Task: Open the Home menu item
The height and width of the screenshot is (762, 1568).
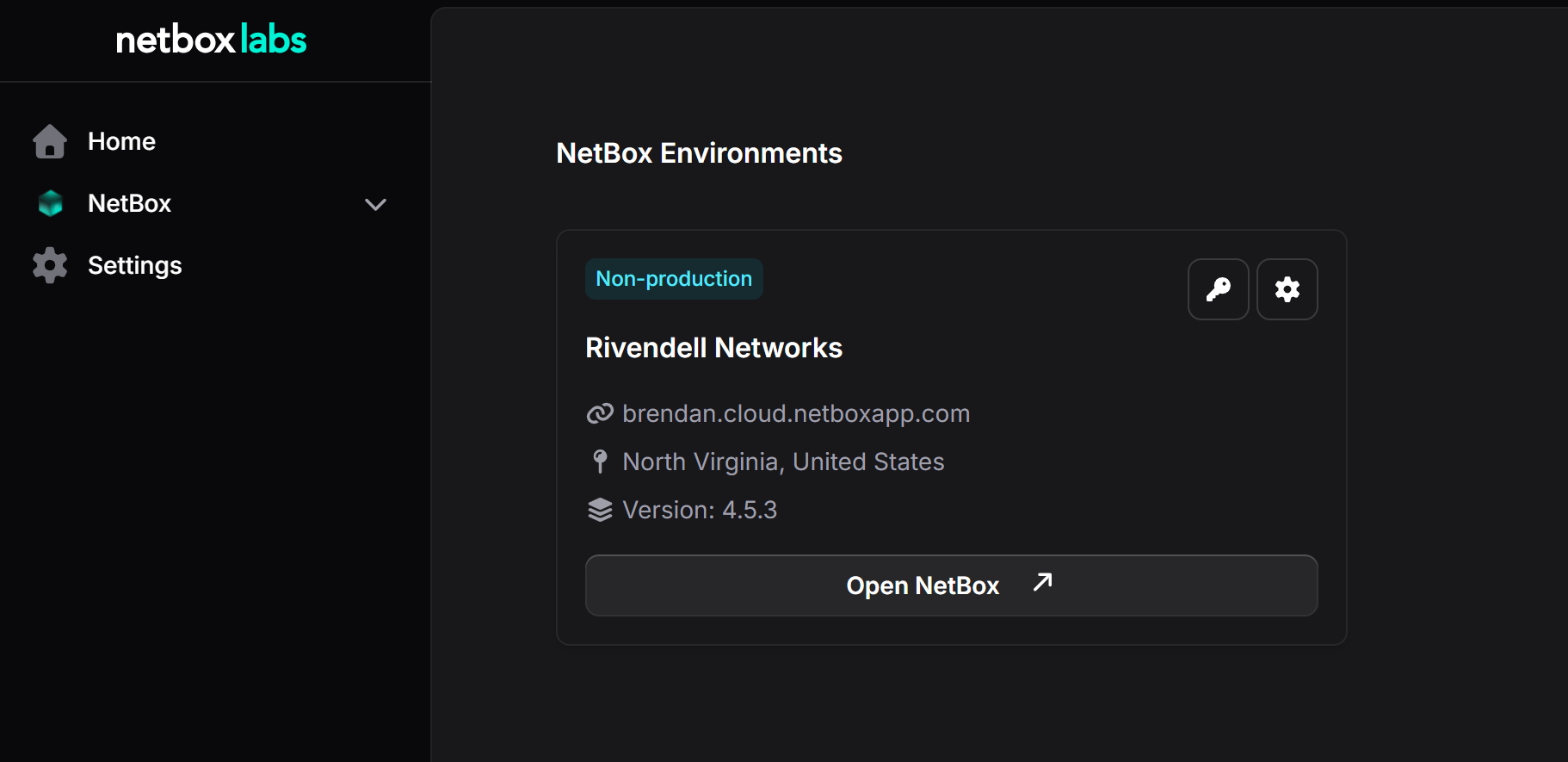Action: point(121,141)
